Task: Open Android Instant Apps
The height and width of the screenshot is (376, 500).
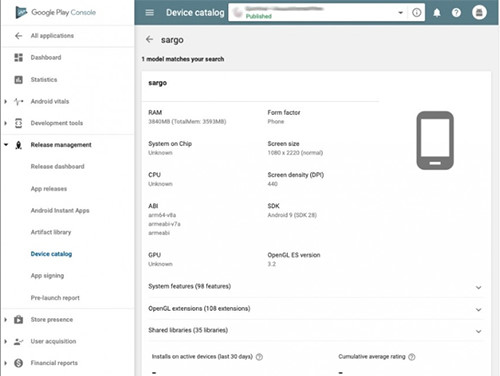Action: click(60, 211)
